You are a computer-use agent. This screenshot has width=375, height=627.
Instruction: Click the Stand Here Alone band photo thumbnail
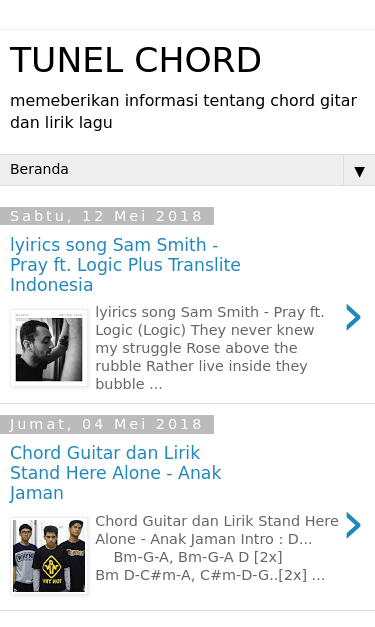[49, 556]
